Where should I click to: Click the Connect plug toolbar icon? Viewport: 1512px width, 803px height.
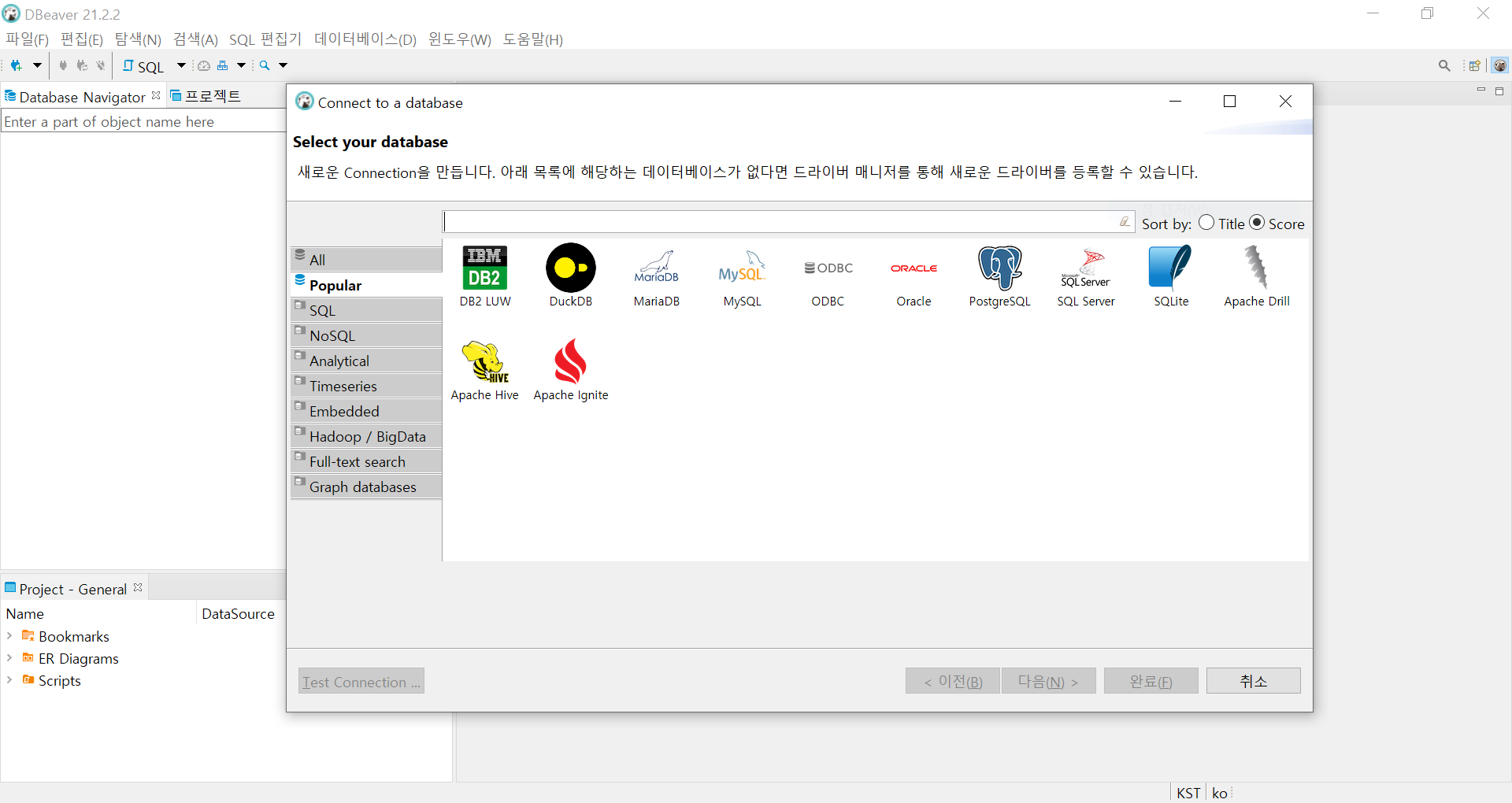coord(63,65)
